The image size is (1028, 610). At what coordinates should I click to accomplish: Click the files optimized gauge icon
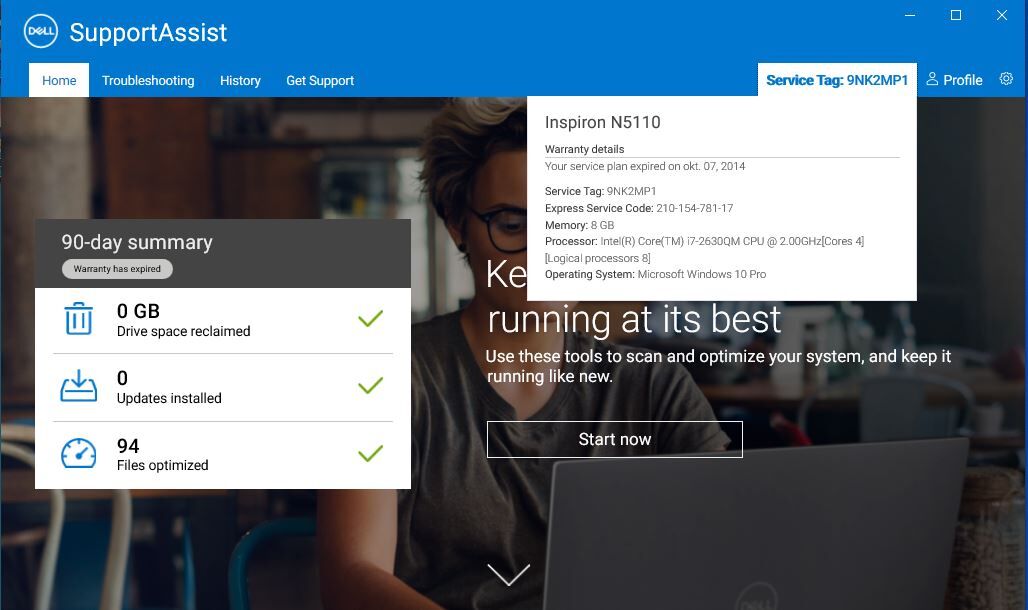pos(79,453)
